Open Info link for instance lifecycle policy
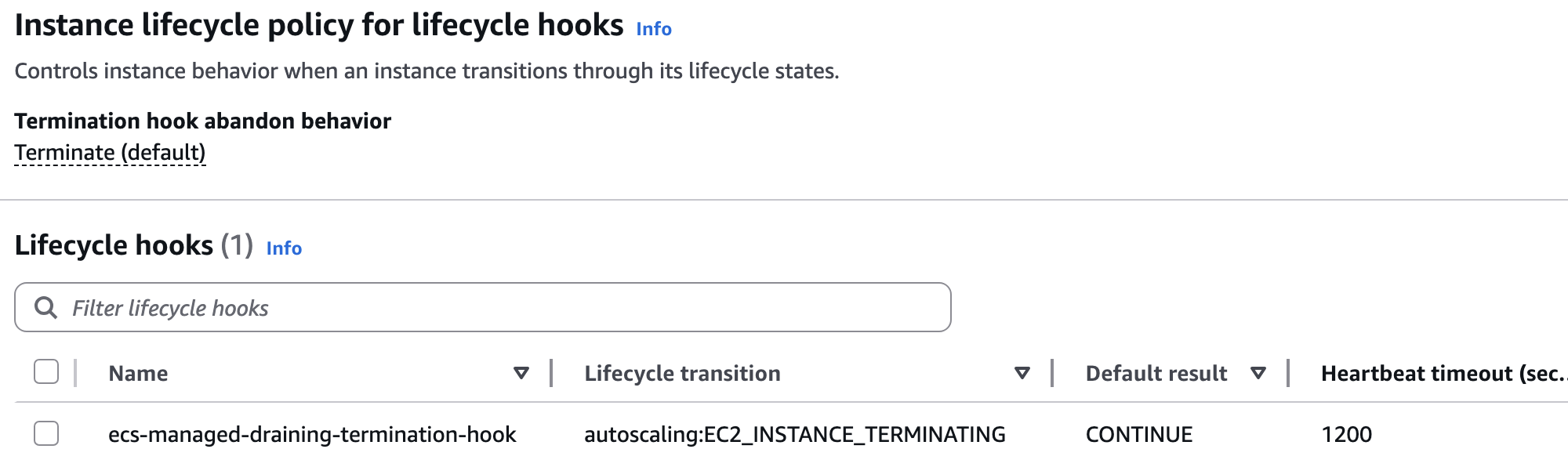 (x=653, y=29)
